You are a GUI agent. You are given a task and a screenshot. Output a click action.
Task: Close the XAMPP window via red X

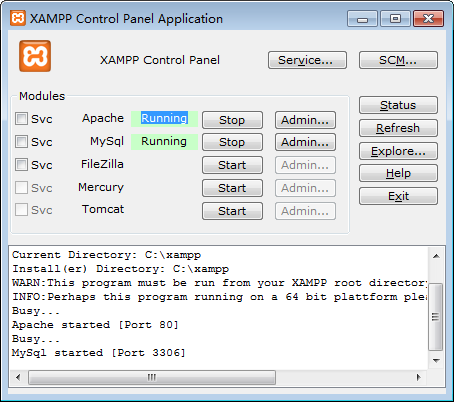[x=428, y=18]
